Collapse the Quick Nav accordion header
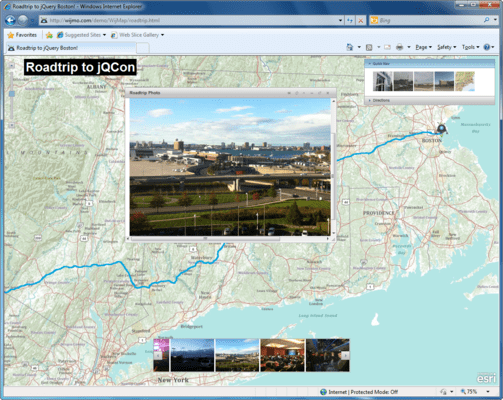 [x=430, y=63]
